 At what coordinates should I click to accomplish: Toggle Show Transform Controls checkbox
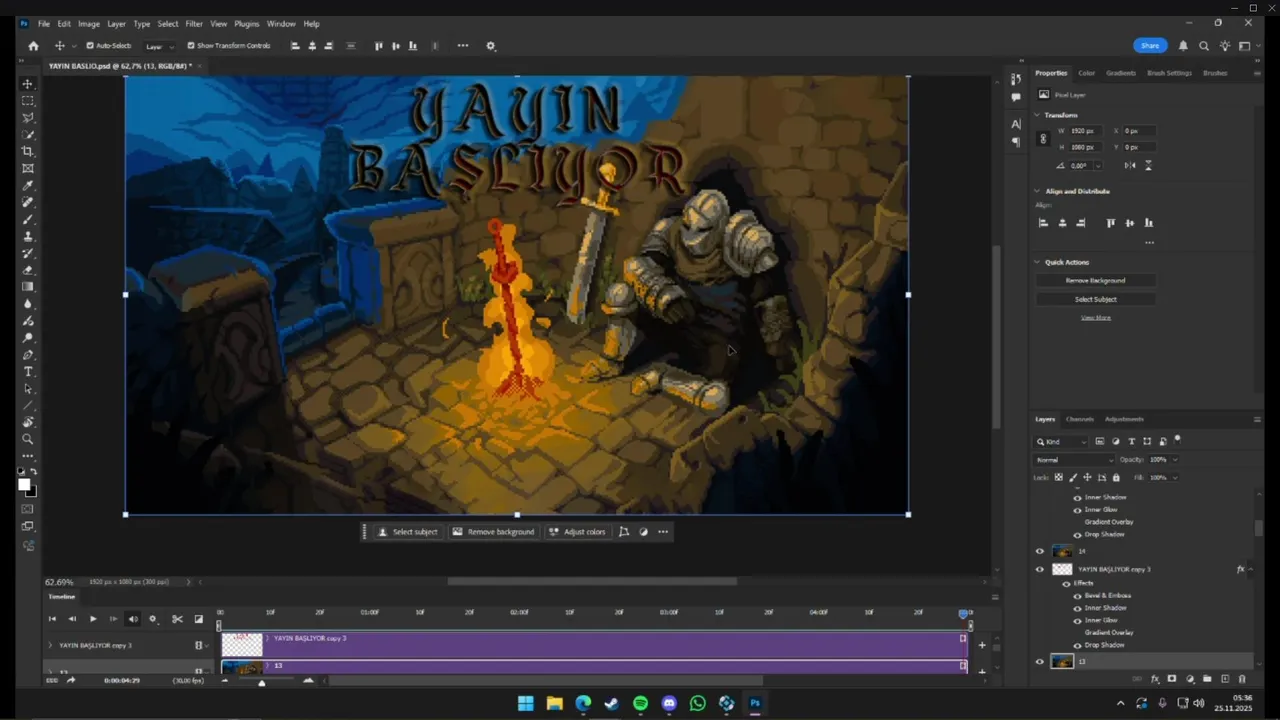191,46
